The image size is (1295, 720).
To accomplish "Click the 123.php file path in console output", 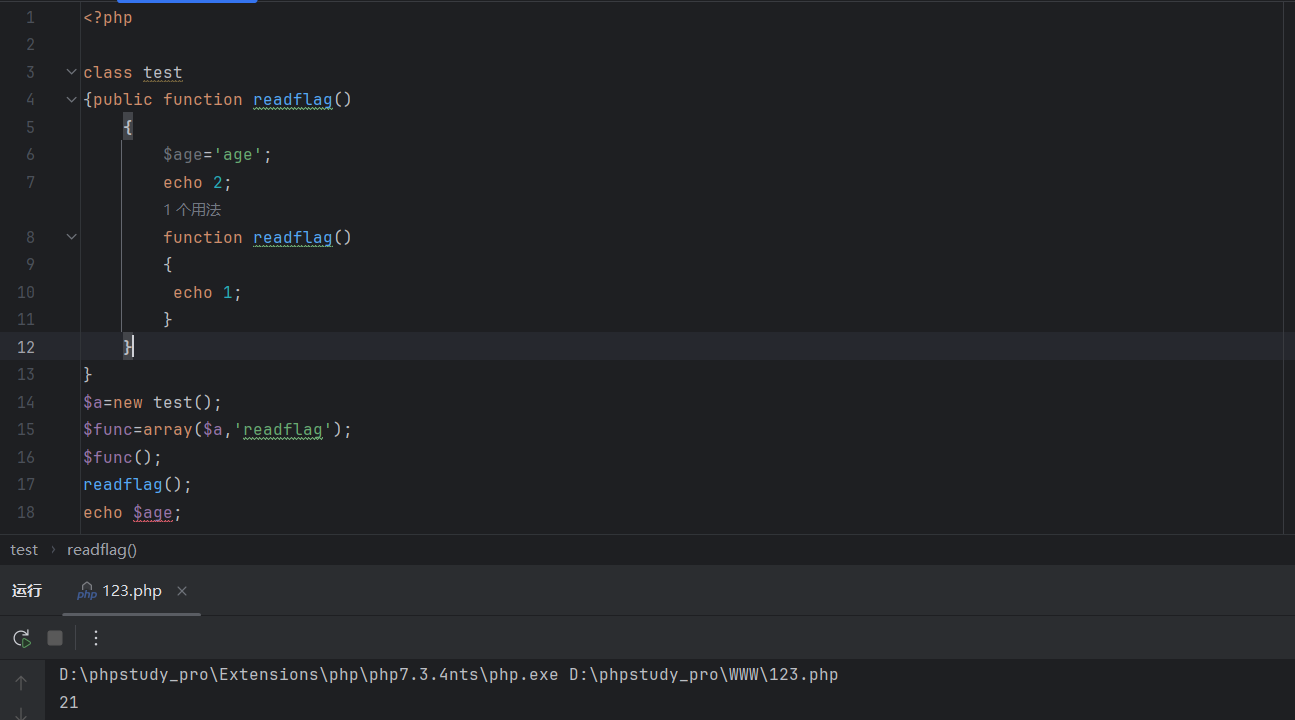I will 703,675.
